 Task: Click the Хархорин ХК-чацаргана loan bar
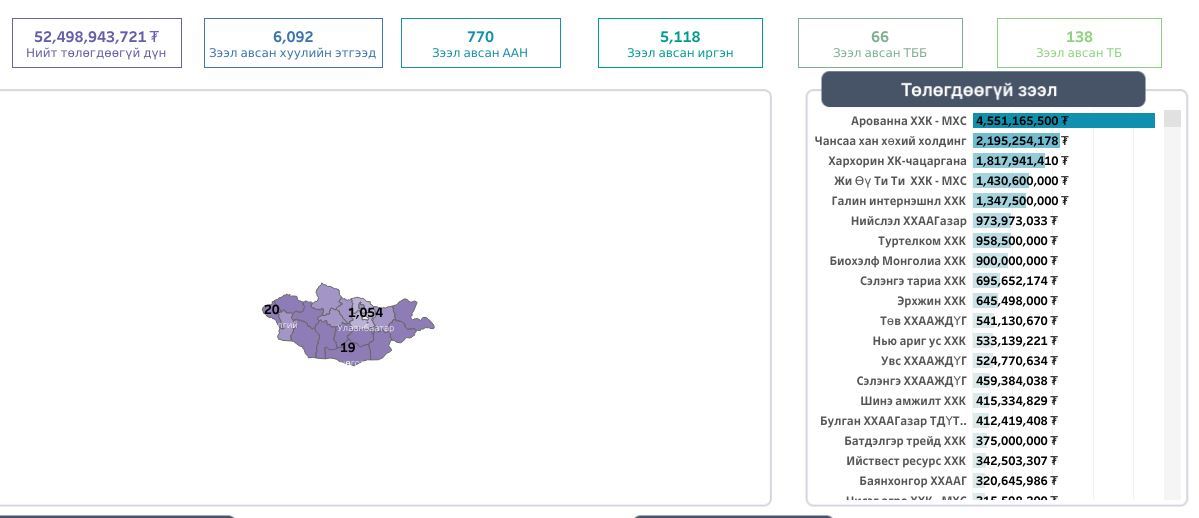pyautogui.click(x=1008, y=161)
